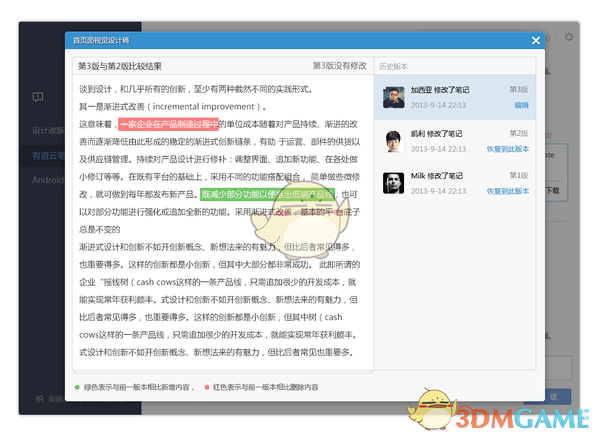Select Milk avatar in history list

pos(393,183)
